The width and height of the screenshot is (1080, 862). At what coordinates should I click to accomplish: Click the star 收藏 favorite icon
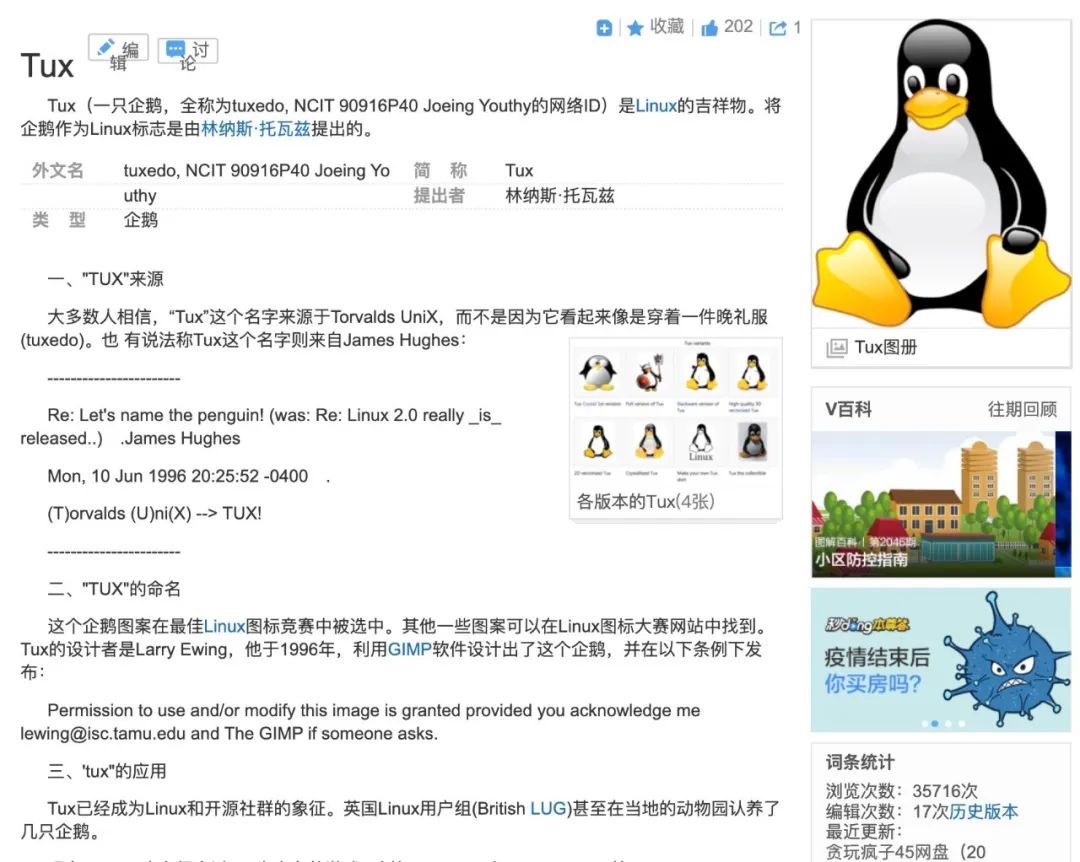click(635, 28)
